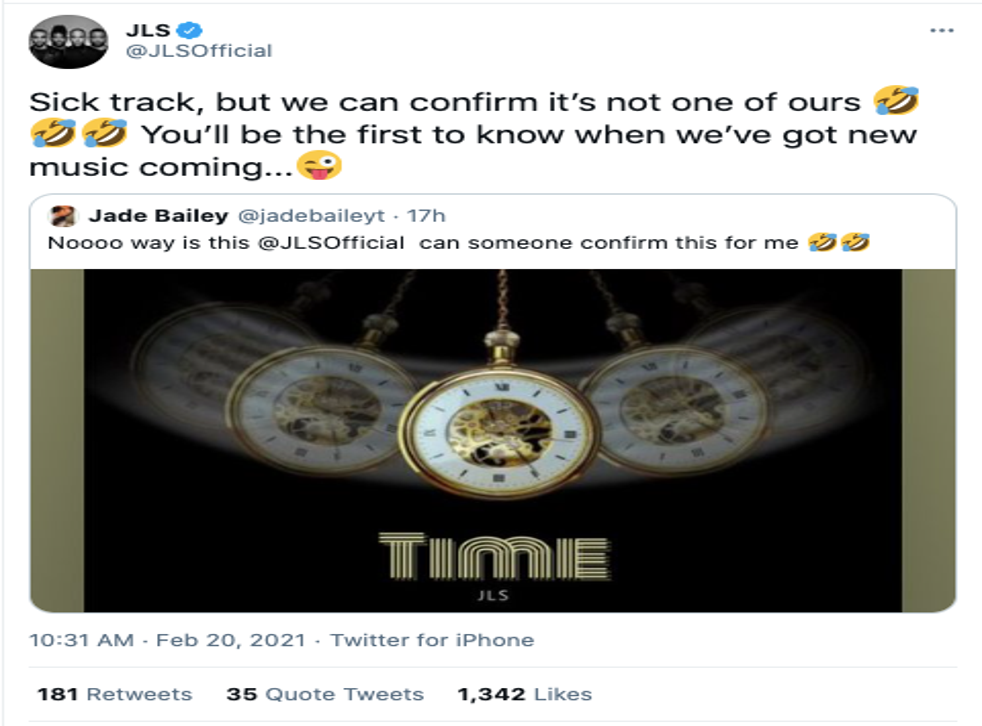The image size is (982, 726).
Task: Click the Twitter for iPhone source link
Action: [x=432, y=640]
